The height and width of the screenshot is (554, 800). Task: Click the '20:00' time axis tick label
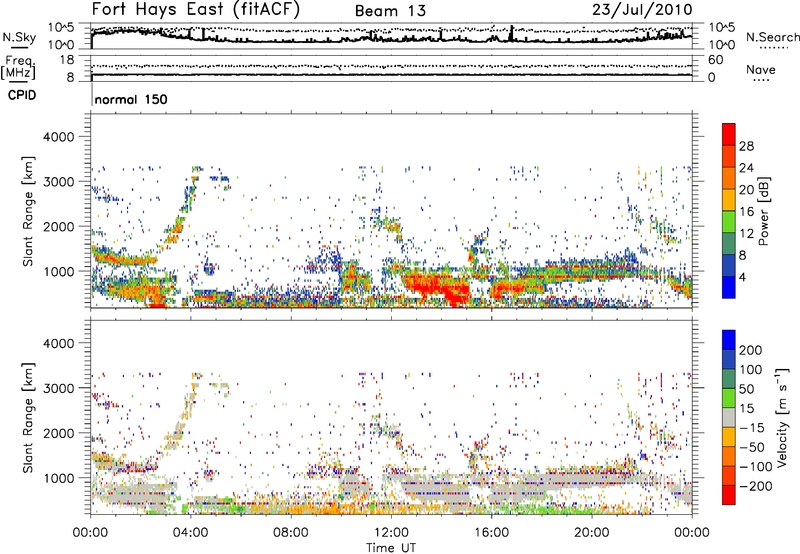[x=592, y=533]
